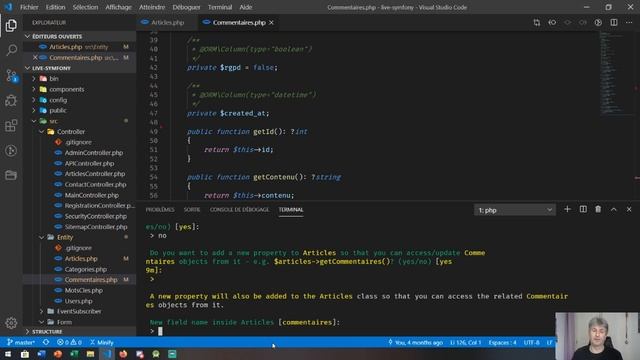Click the Go to previous change icon
This screenshot has width=640, height=360.
[552, 22]
